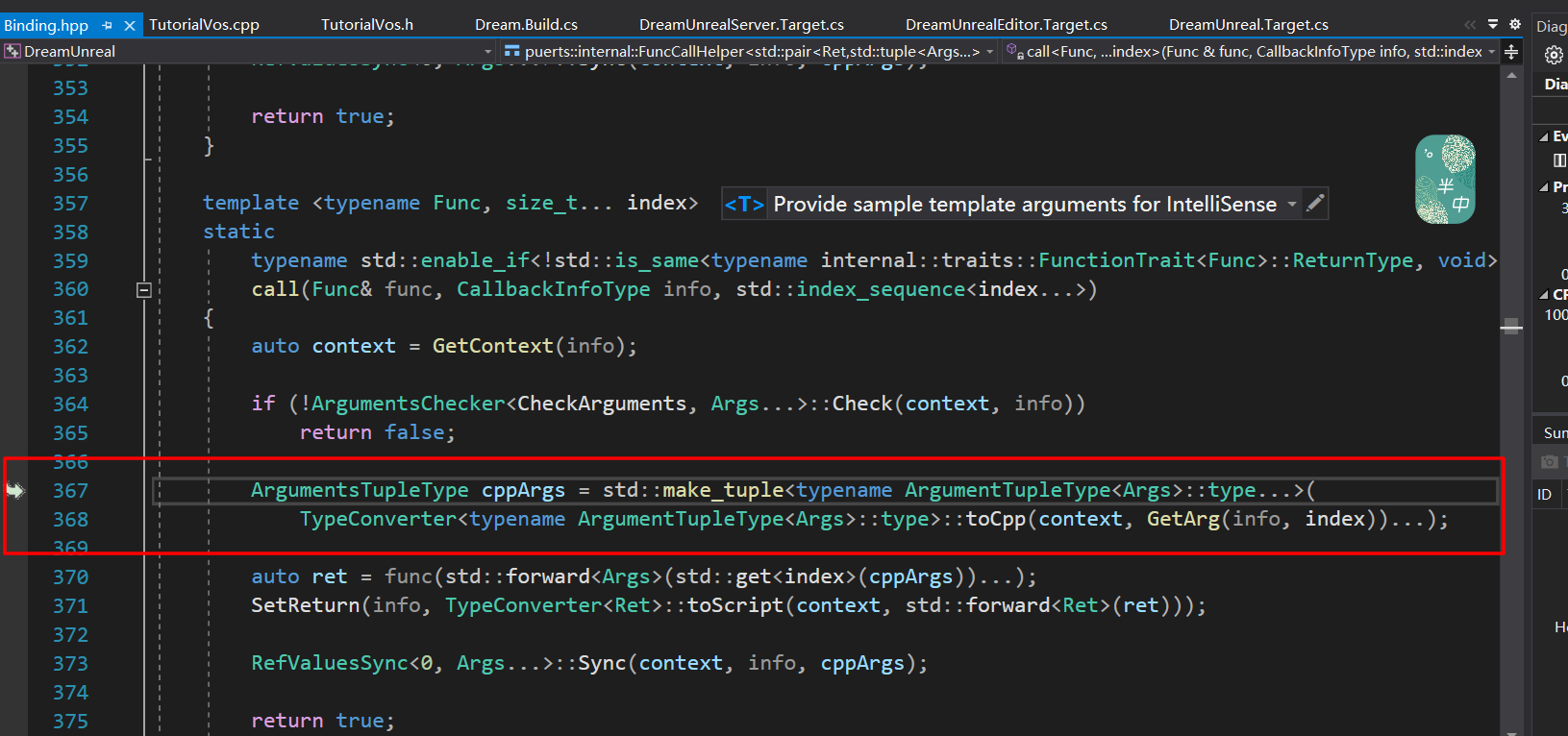Image resolution: width=1568 pixels, height=736 pixels.
Task: Take snapshot camera icon
Action: coord(1549,462)
